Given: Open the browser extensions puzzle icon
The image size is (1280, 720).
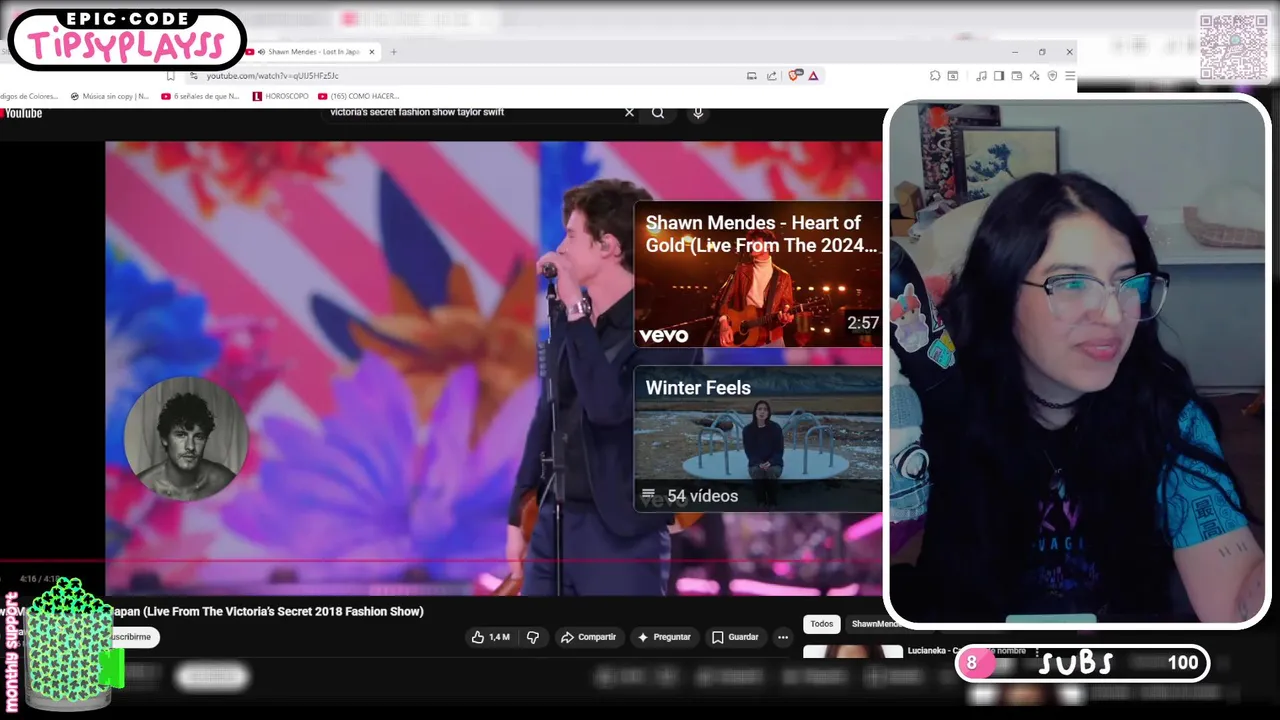Looking at the screenshot, I should [935, 76].
